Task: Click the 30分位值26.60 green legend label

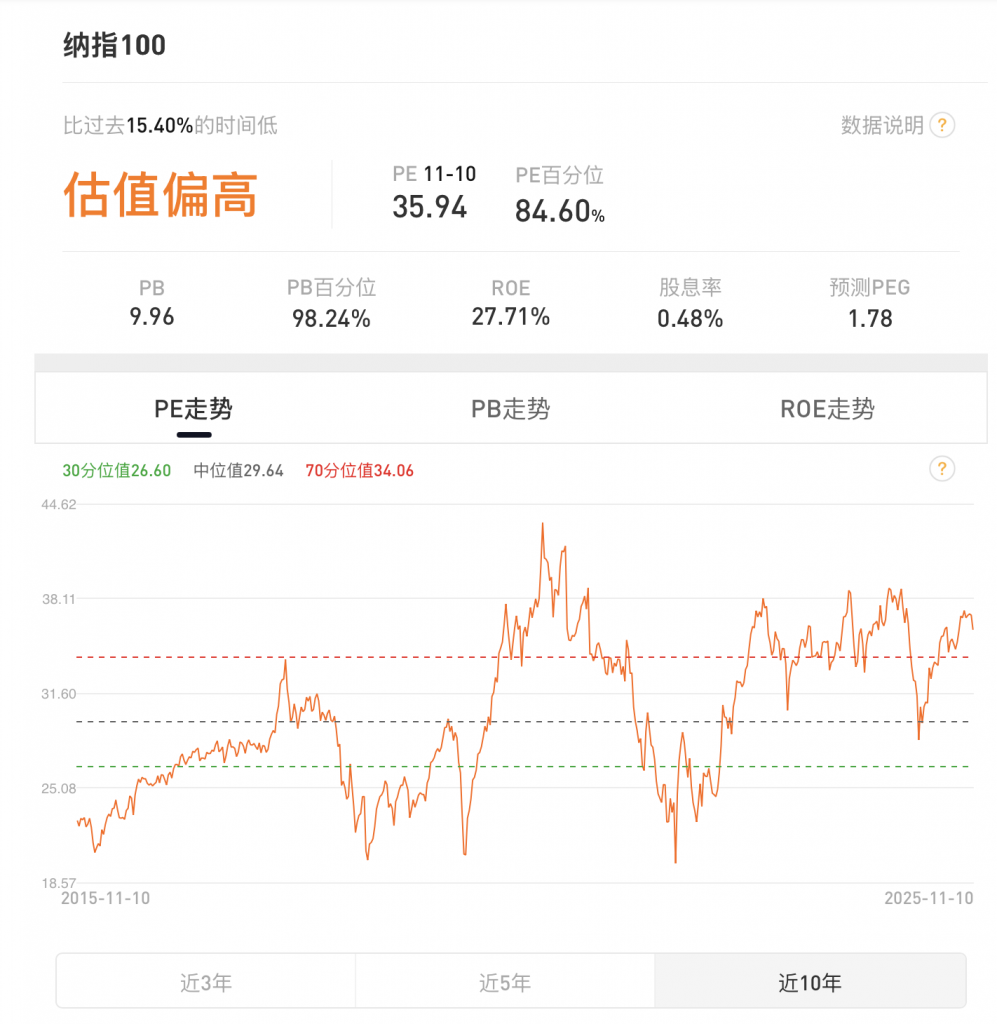Action: point(117,470)
